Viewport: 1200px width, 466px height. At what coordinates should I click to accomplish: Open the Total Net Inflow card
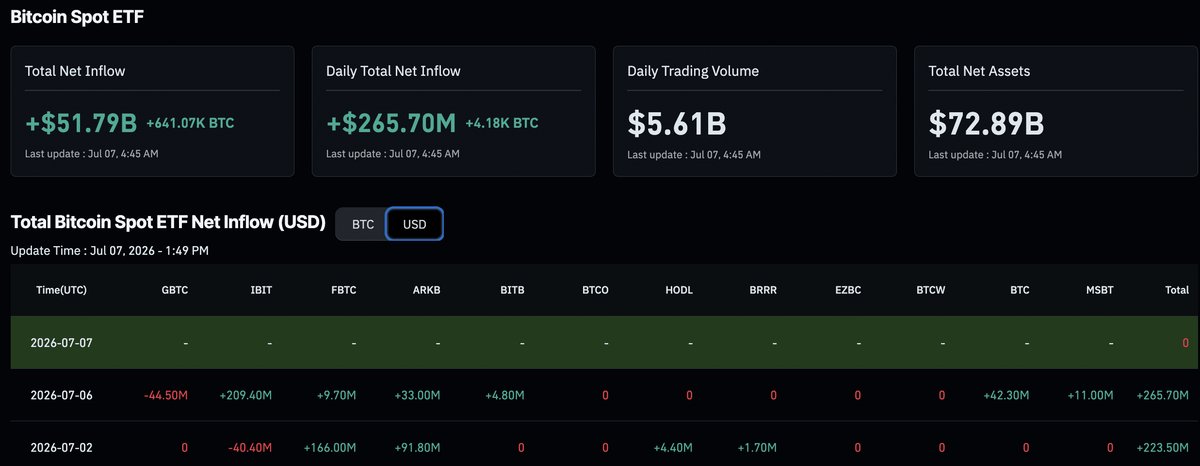[153, 111]
